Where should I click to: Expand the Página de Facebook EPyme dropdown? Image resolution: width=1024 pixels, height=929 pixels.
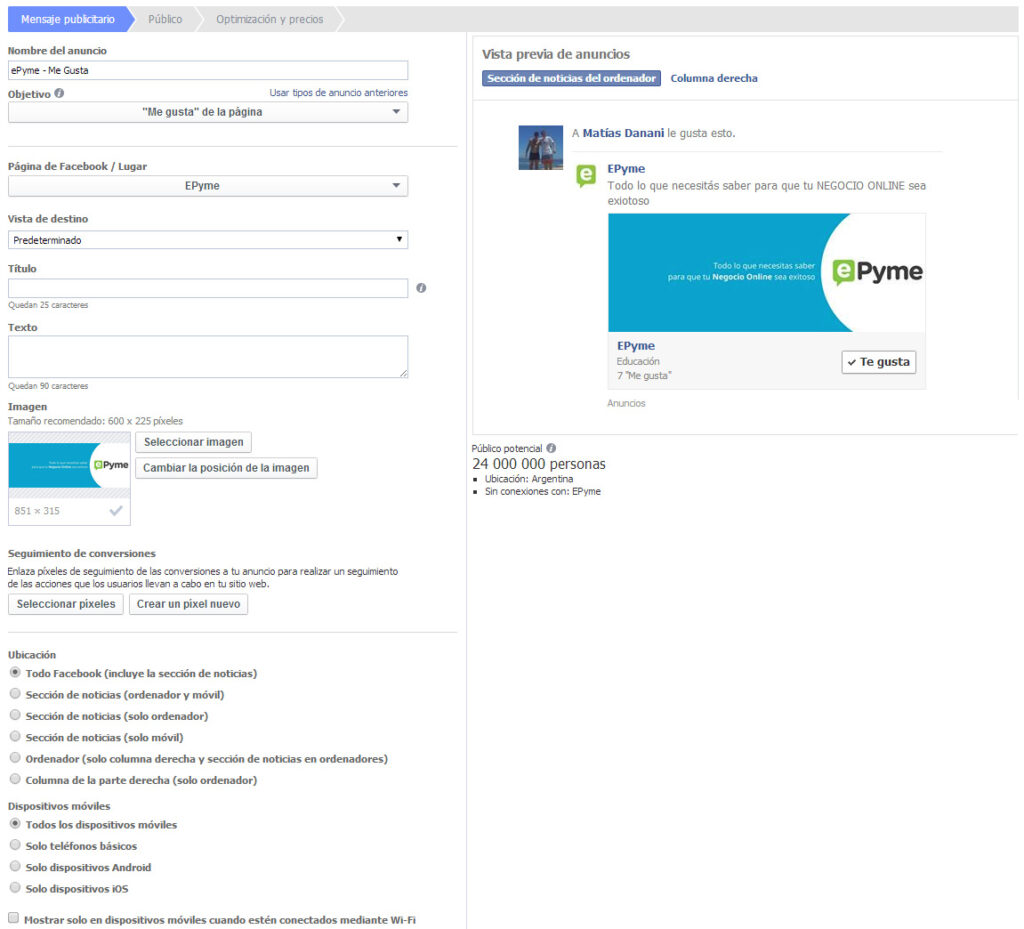point(208,186)
